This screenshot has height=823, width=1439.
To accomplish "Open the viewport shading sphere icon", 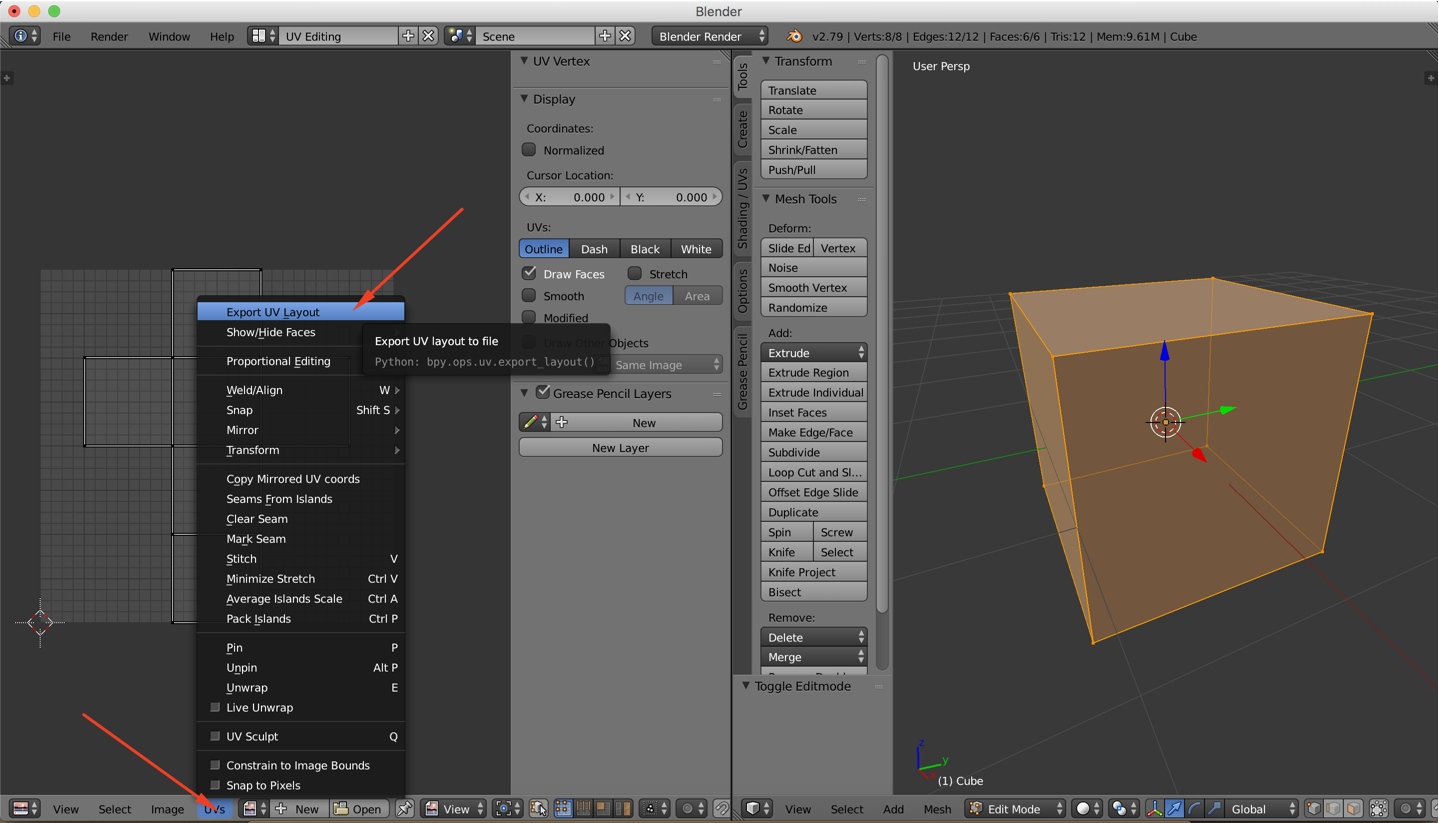I will point(1088,808).
